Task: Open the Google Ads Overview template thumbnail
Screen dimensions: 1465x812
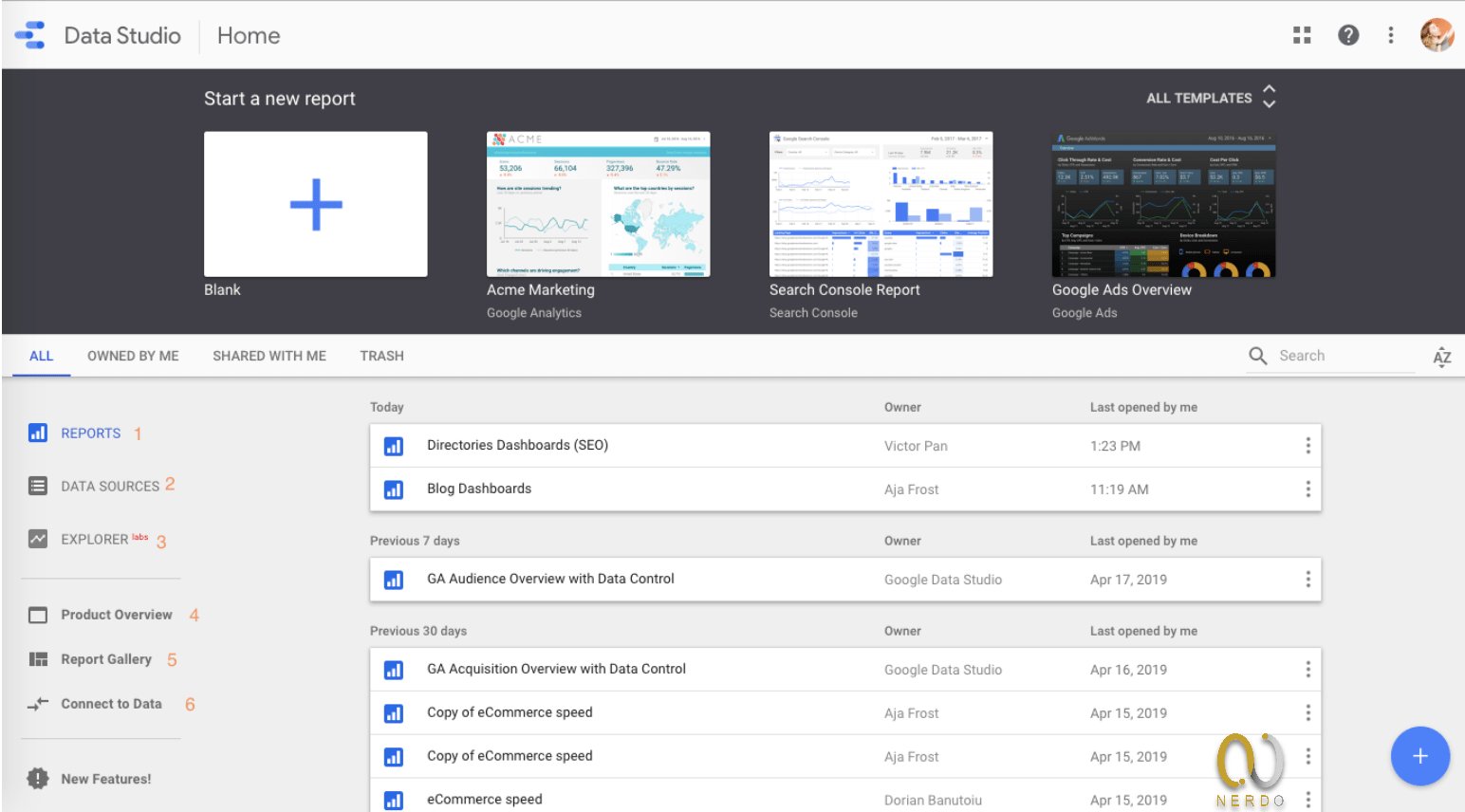Action: click(x=1163, y=204)
